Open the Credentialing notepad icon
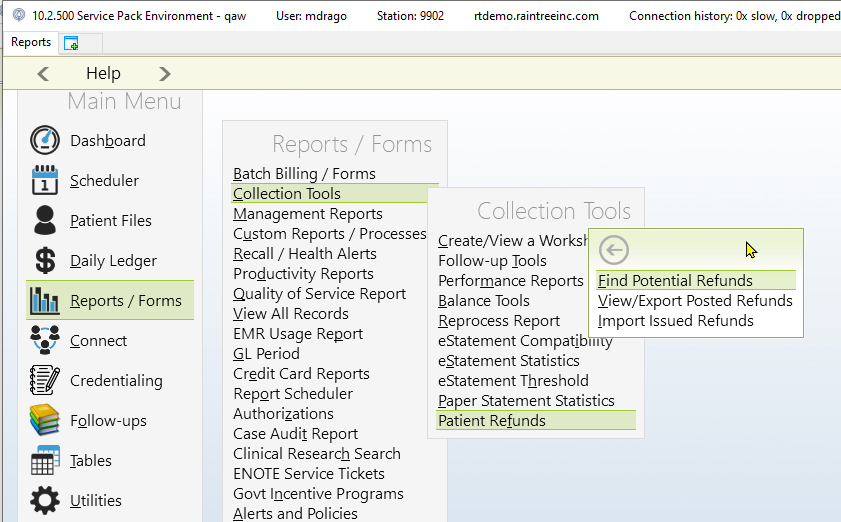 point(45,380)
